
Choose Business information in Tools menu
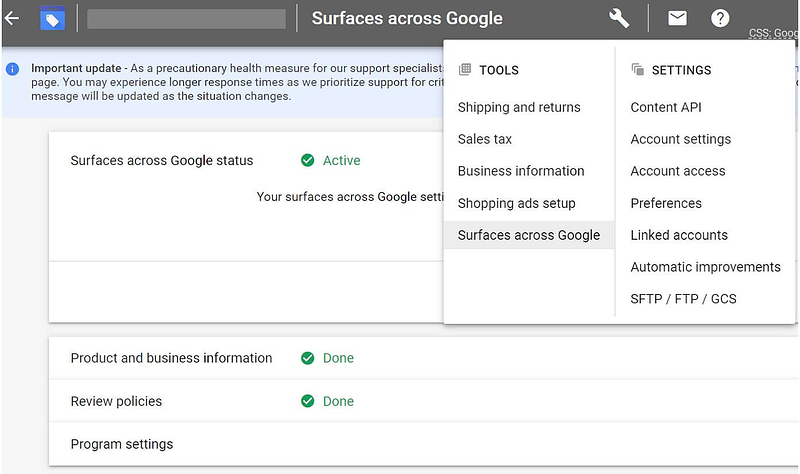coord(521,171)
